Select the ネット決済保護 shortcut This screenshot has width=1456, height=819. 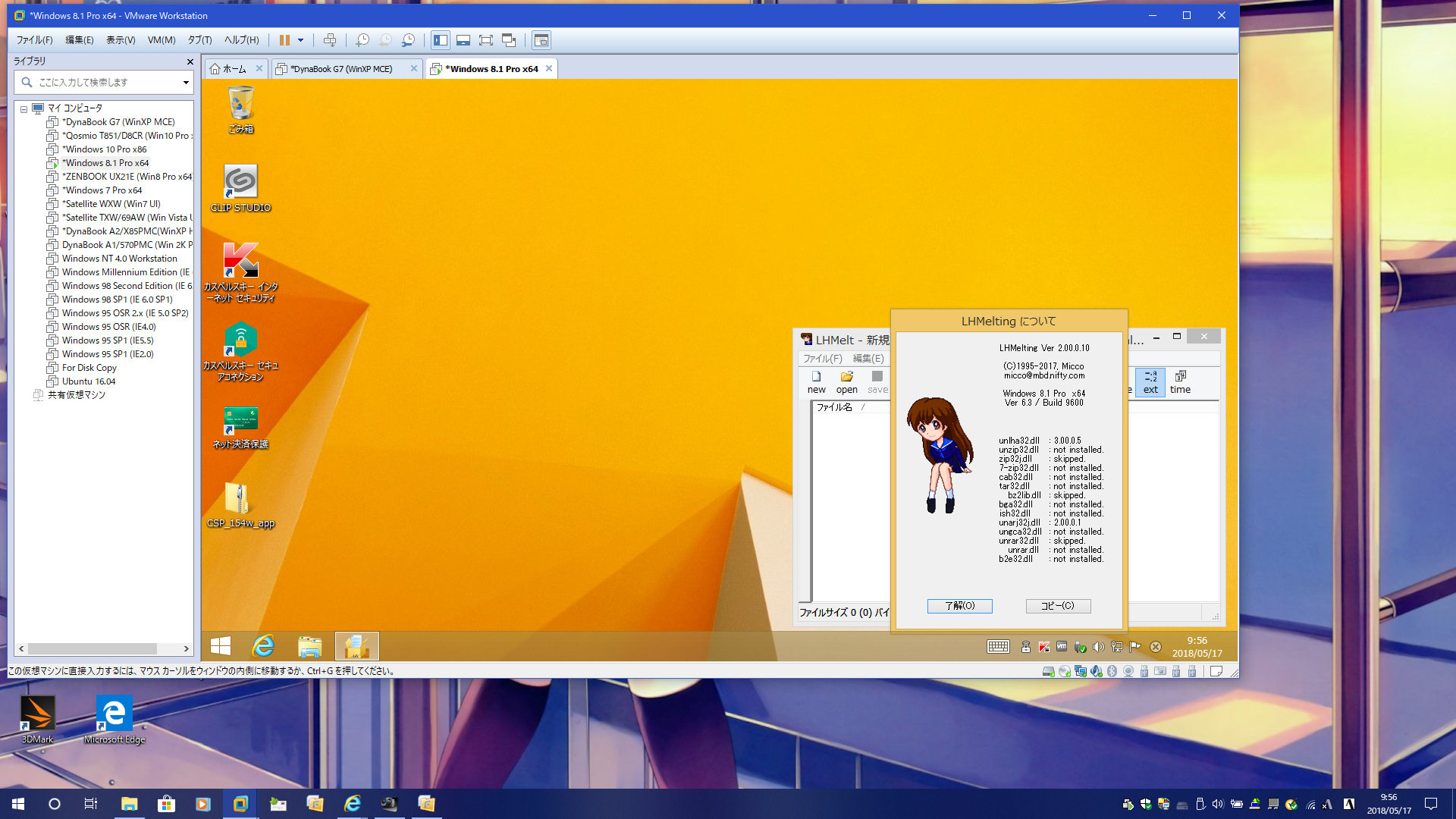(x=240, y=427)
